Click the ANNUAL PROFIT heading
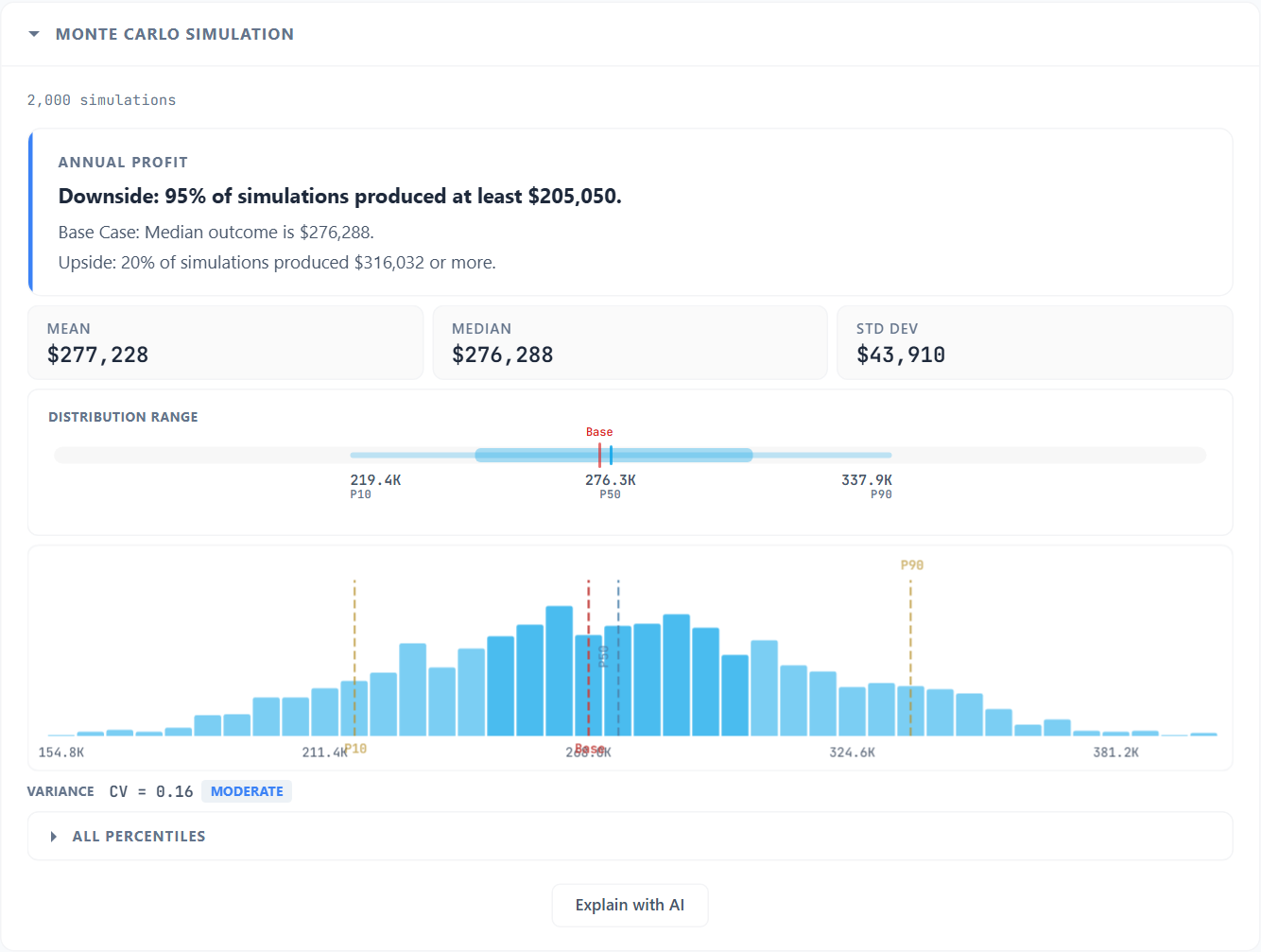Viewport: 1261px width, 952px height. (x=123, y=163)
